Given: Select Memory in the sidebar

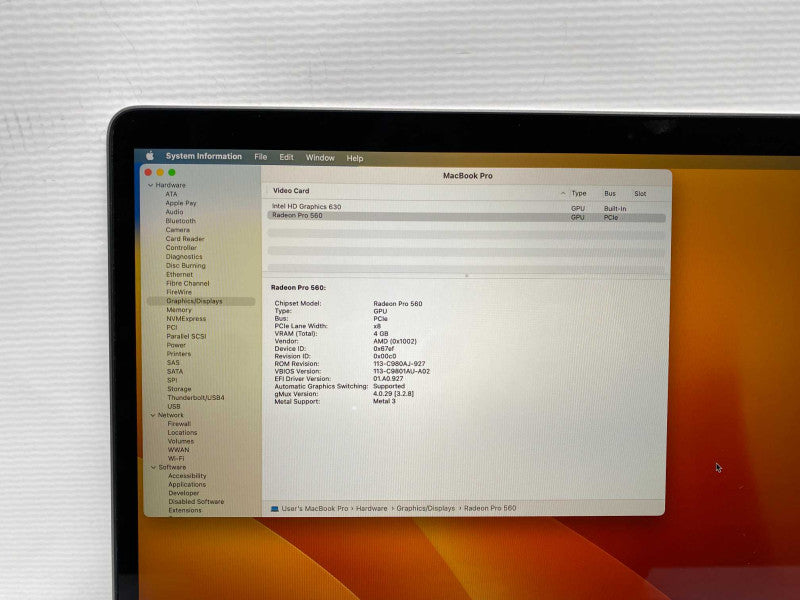Looking at the screenshot, I should (179, 310).
